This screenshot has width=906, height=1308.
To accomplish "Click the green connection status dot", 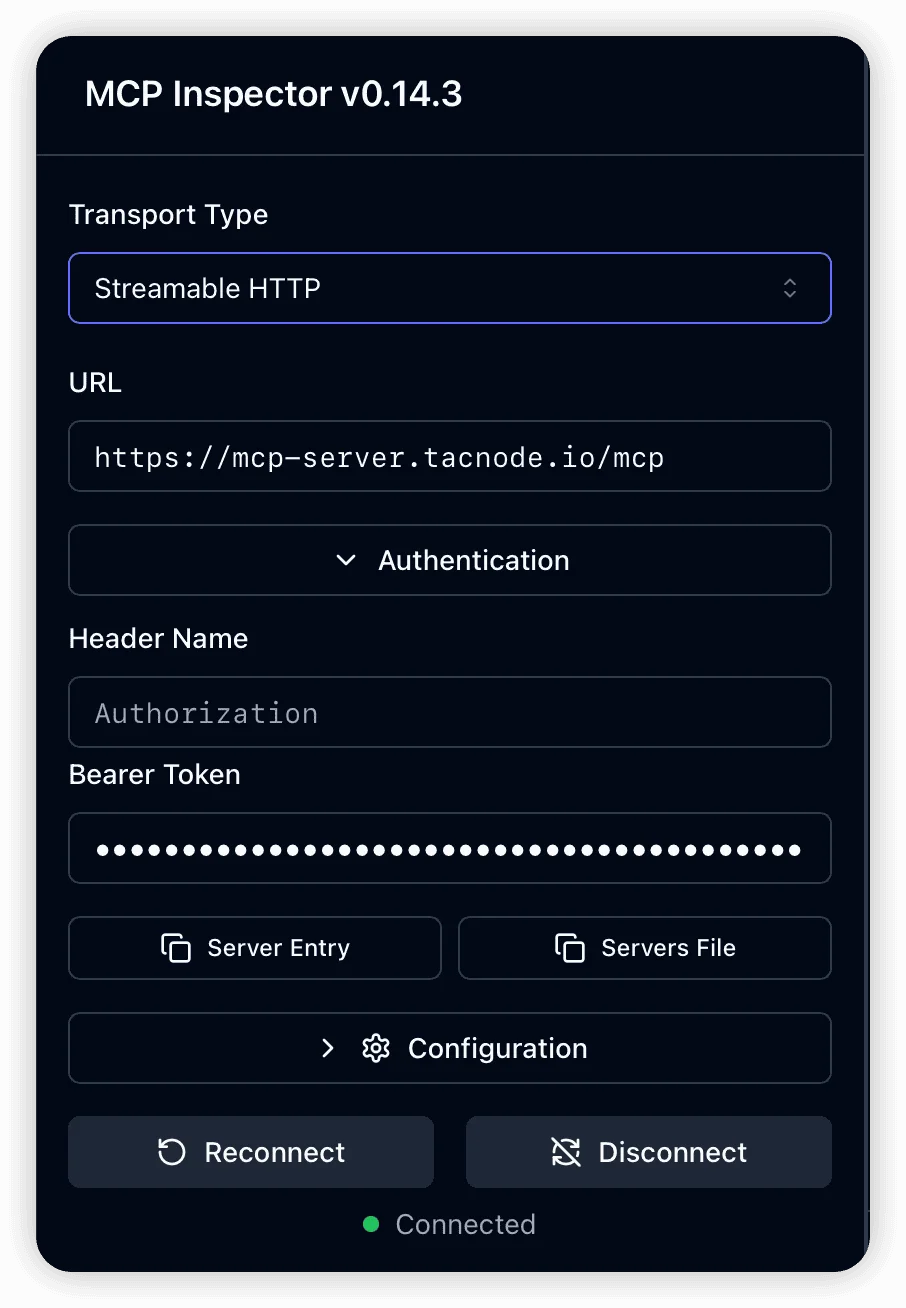I will 371,1224.
